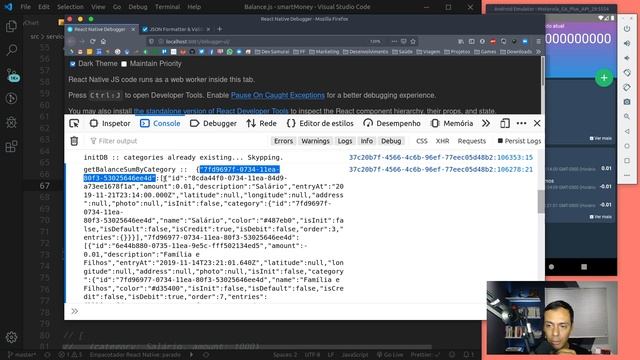The width and height of the screenshot is (640, 360).
Task: Open Dev Samurai bookmarks folder
Action: tap(272, 52)
